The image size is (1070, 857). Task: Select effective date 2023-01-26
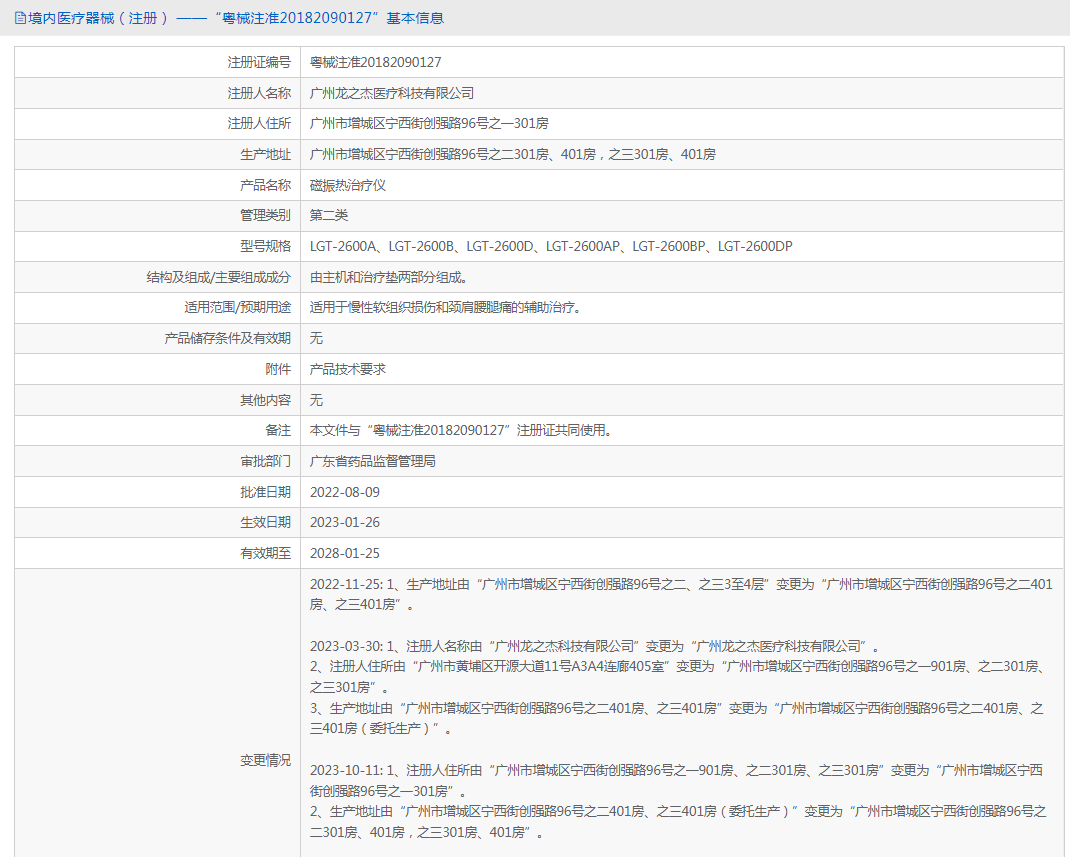[345, 523]
